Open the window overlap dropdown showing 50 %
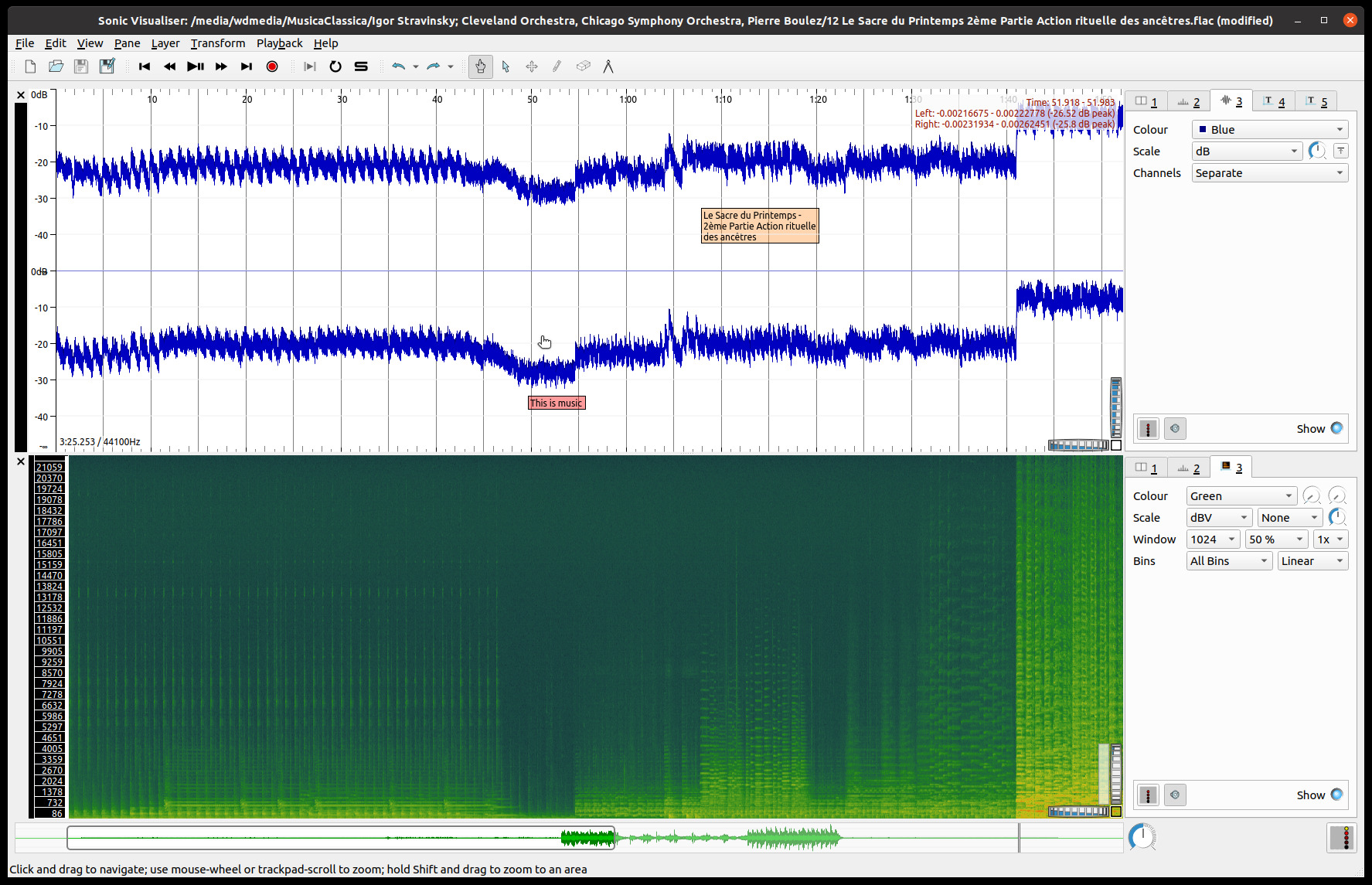This screenshot has width=1372, height=885. pyautogui.click(x=1277, y=539)
